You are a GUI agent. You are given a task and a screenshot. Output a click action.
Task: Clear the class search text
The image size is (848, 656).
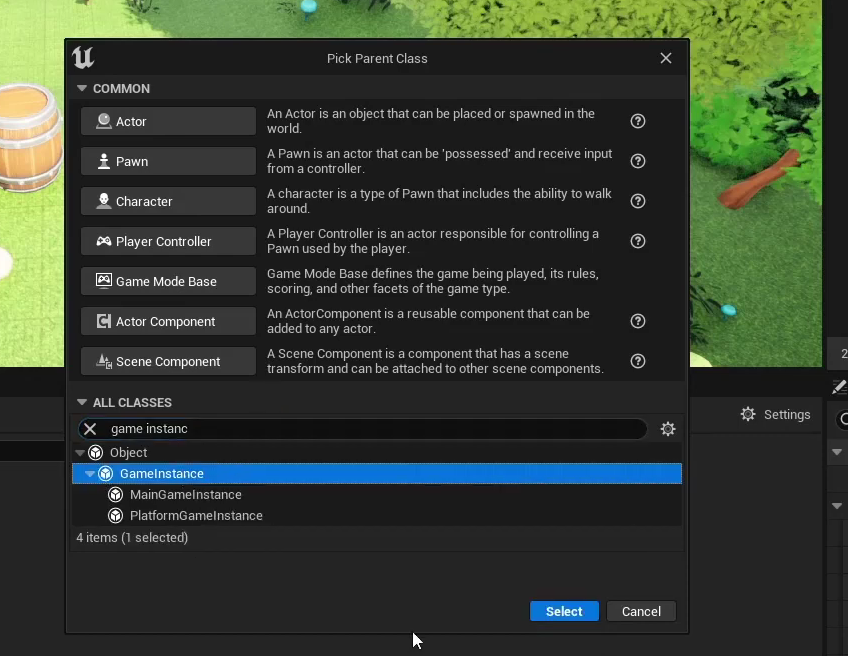(90, 429)
